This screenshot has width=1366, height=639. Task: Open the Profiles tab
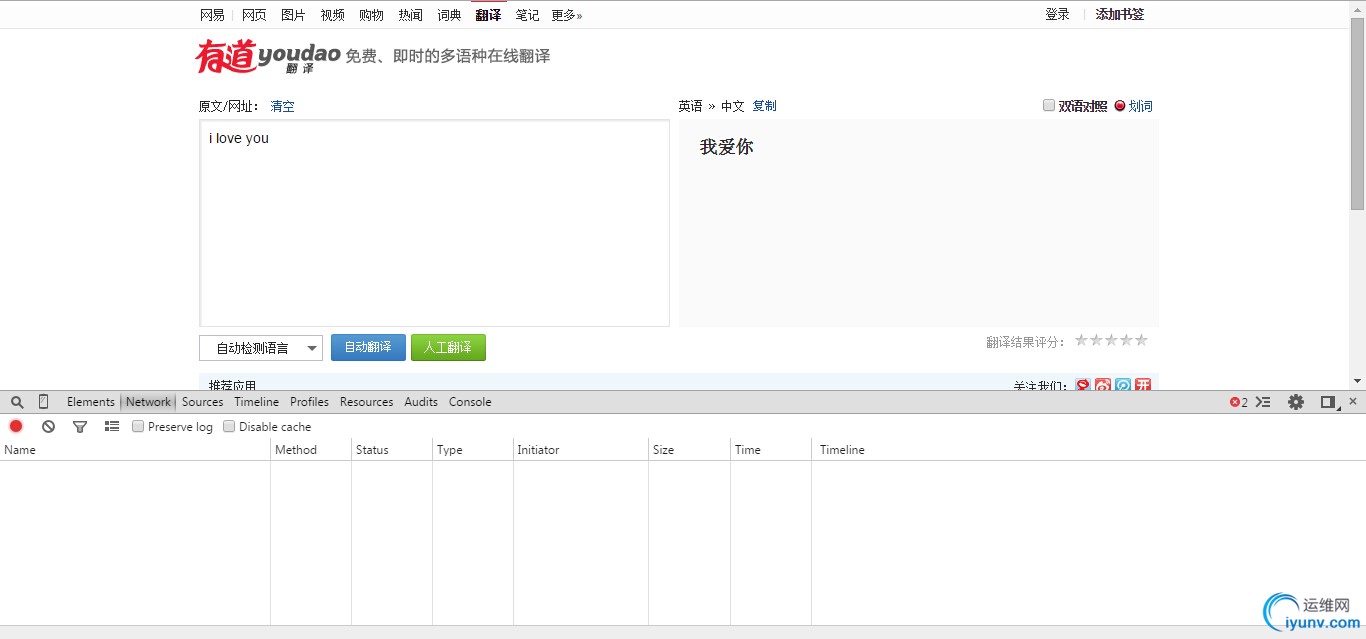[310, 402]
